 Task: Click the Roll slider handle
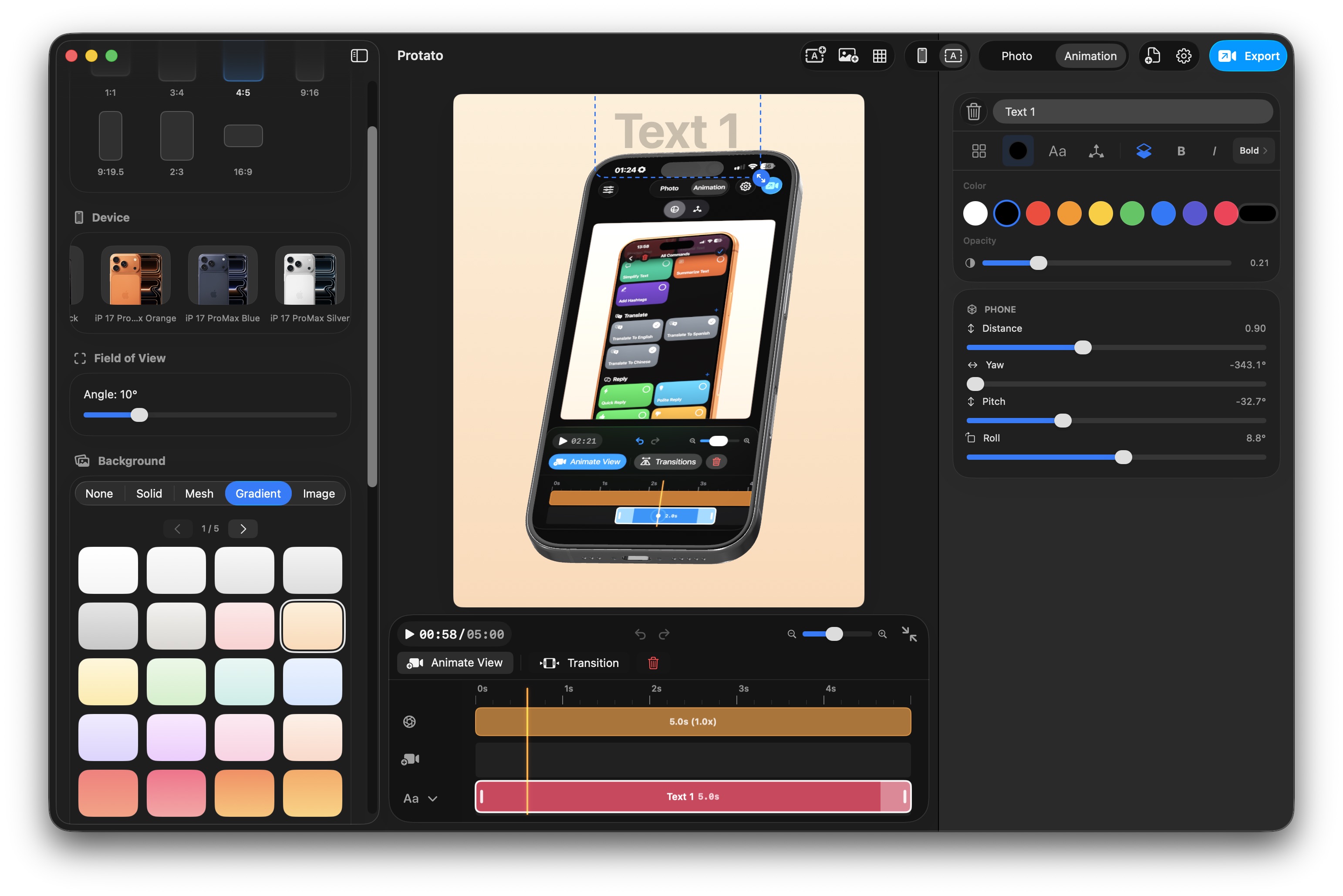pos(1123,457)
